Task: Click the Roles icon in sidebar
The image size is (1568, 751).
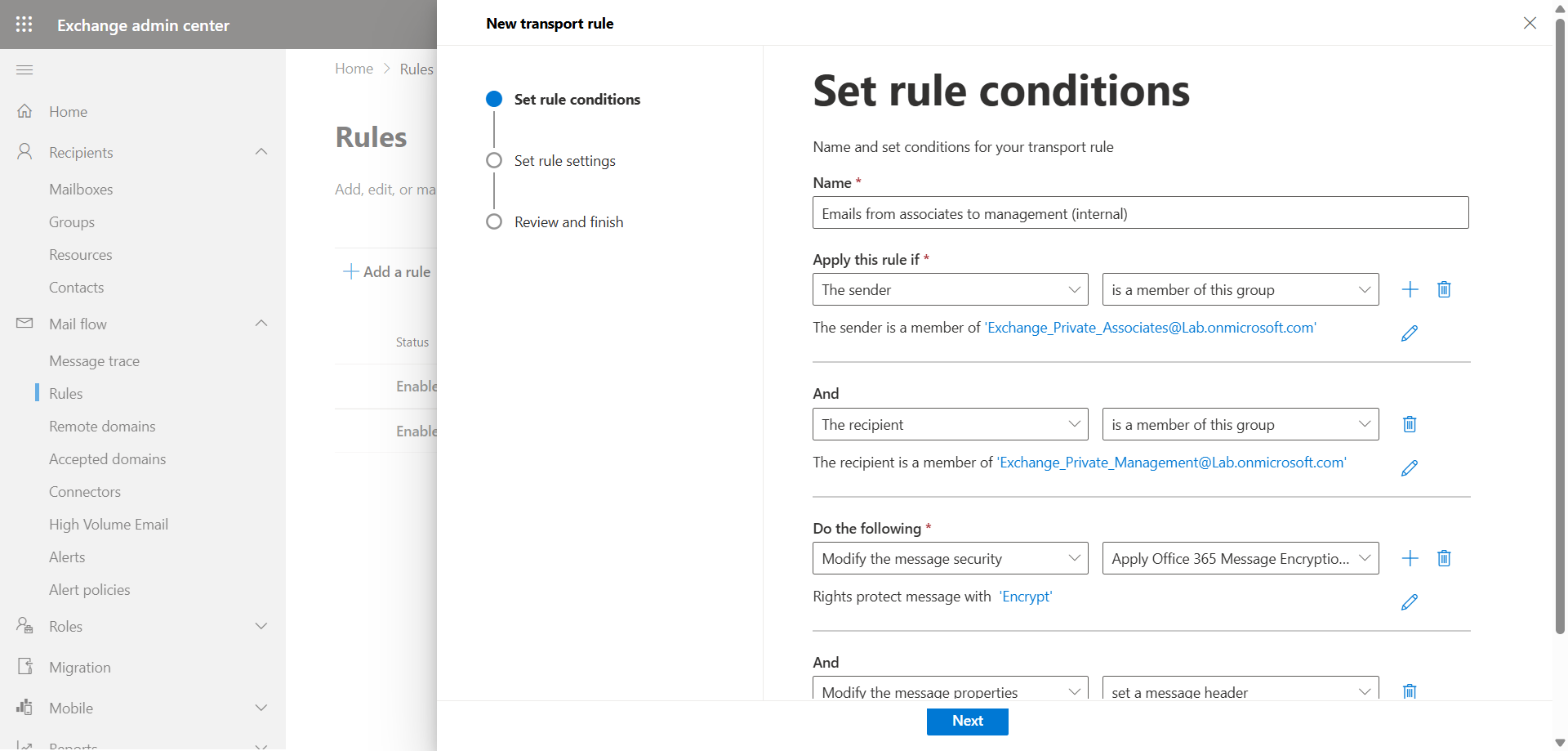Action: point(24,626)
